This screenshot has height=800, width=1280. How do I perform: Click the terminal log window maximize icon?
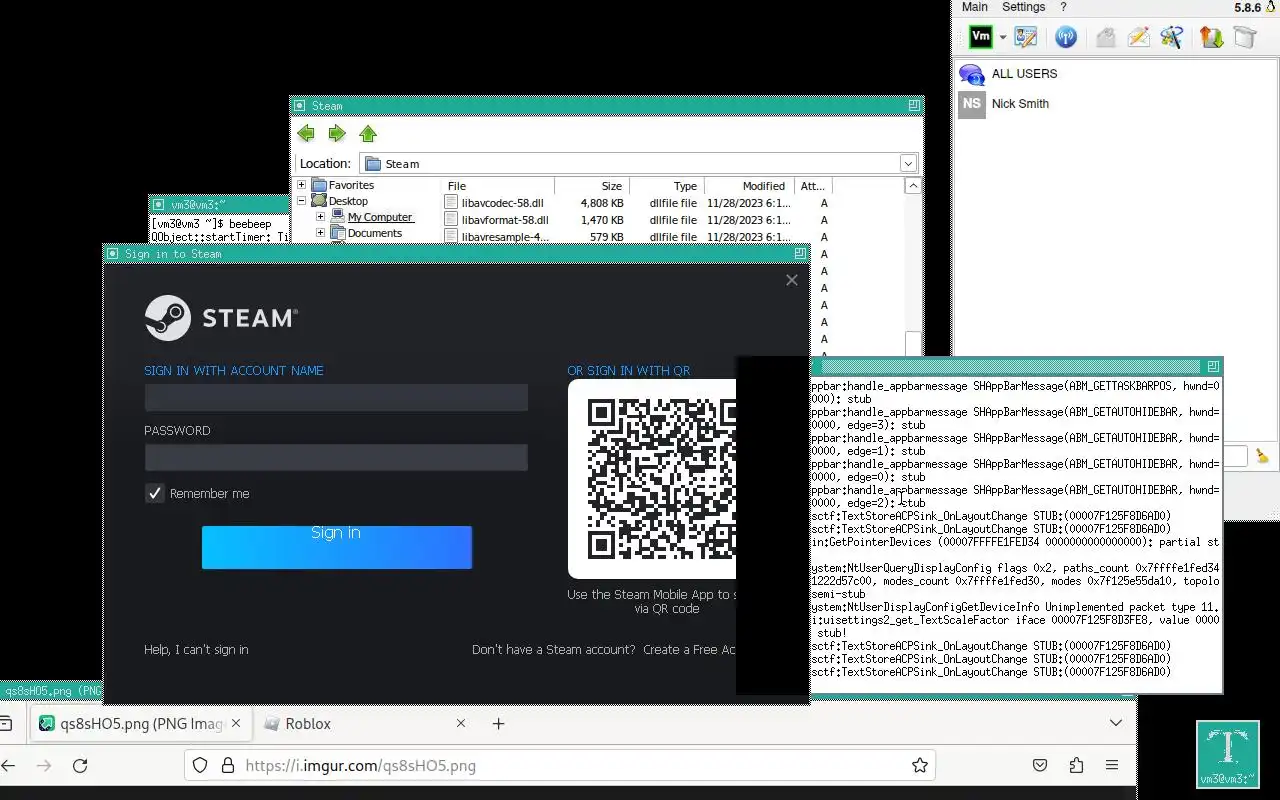tap(1213, 367)
